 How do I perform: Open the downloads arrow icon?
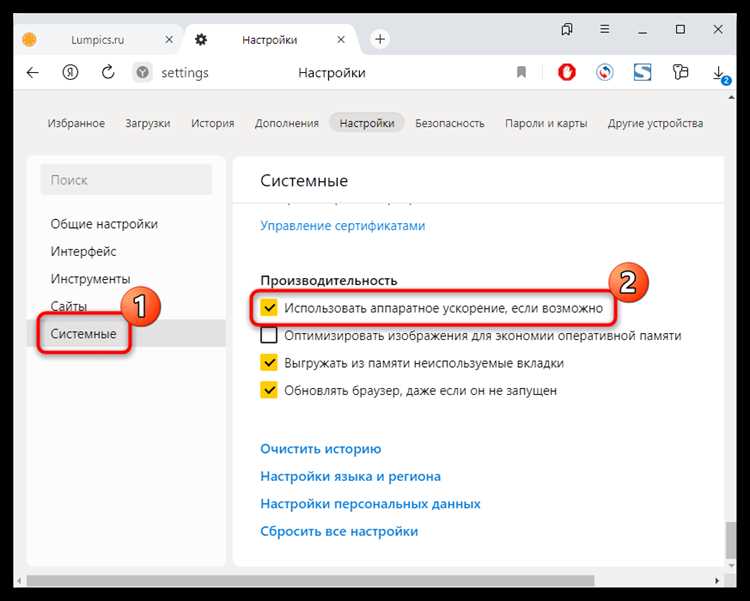click(x=718, y=74)
